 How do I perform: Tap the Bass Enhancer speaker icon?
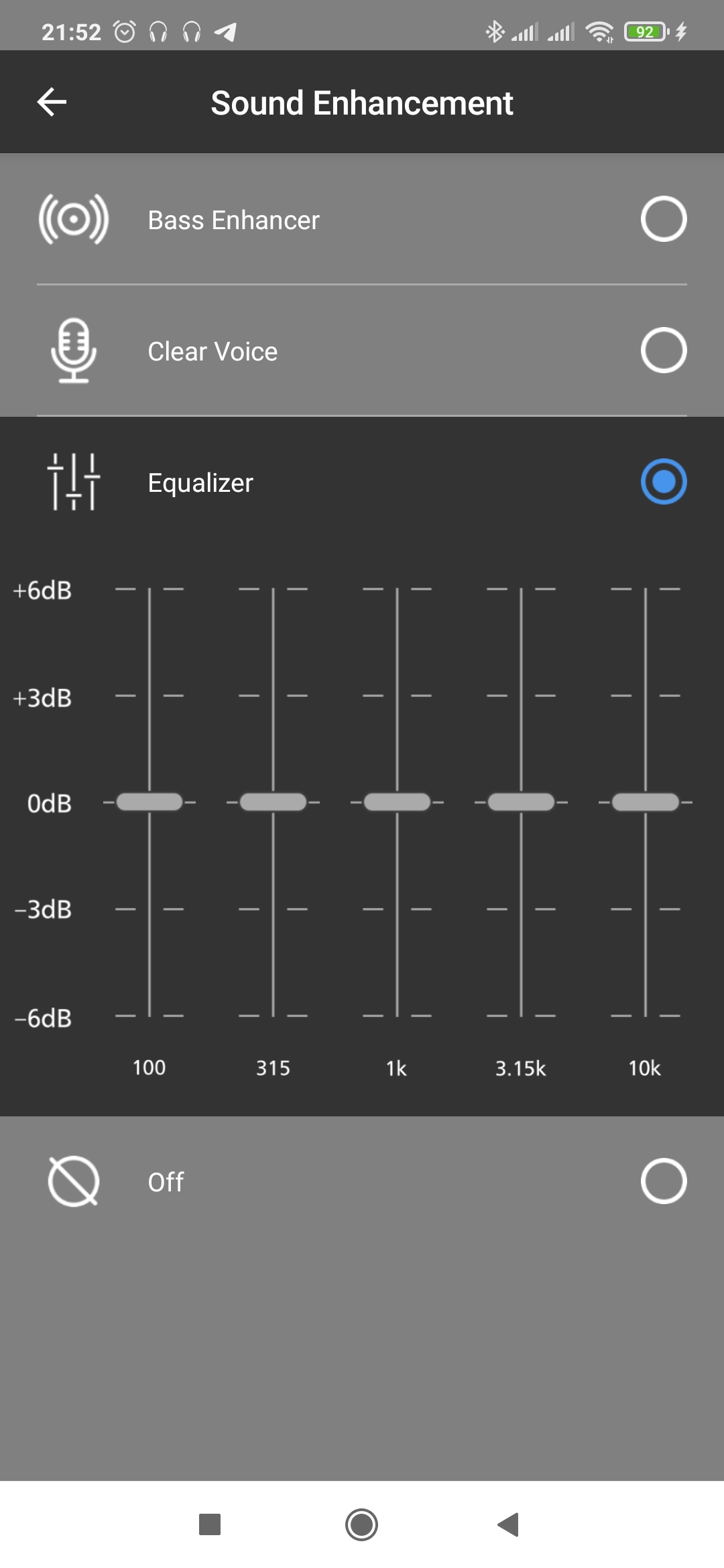coord(74,219)
